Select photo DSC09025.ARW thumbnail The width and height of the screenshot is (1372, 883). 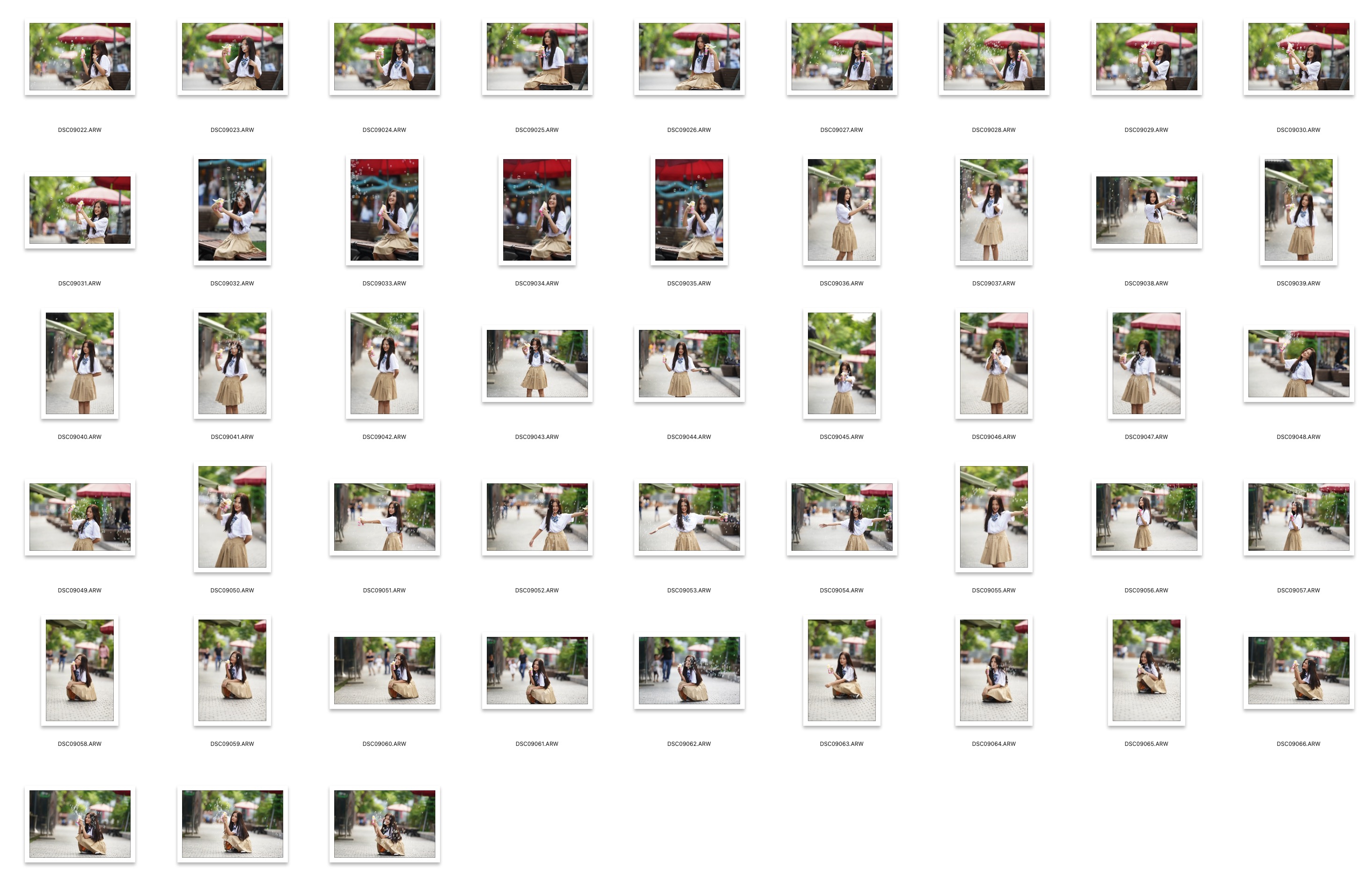[x=537, y=56]
